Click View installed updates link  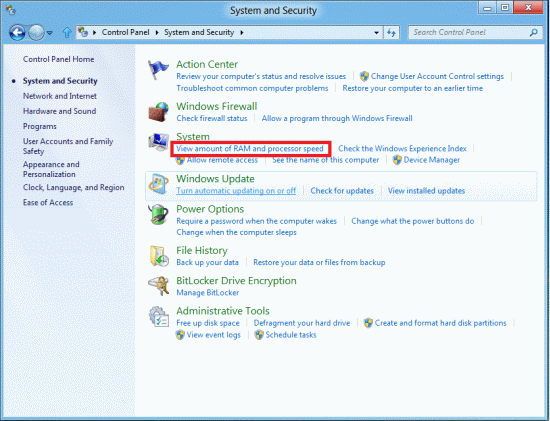(x=426, y=191)
